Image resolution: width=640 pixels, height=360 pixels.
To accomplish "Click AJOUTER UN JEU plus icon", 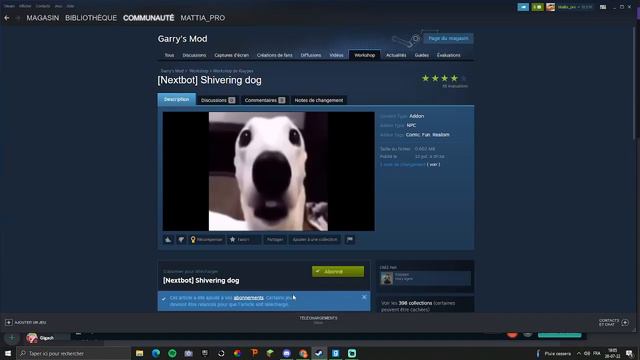I will coord(9,322).
